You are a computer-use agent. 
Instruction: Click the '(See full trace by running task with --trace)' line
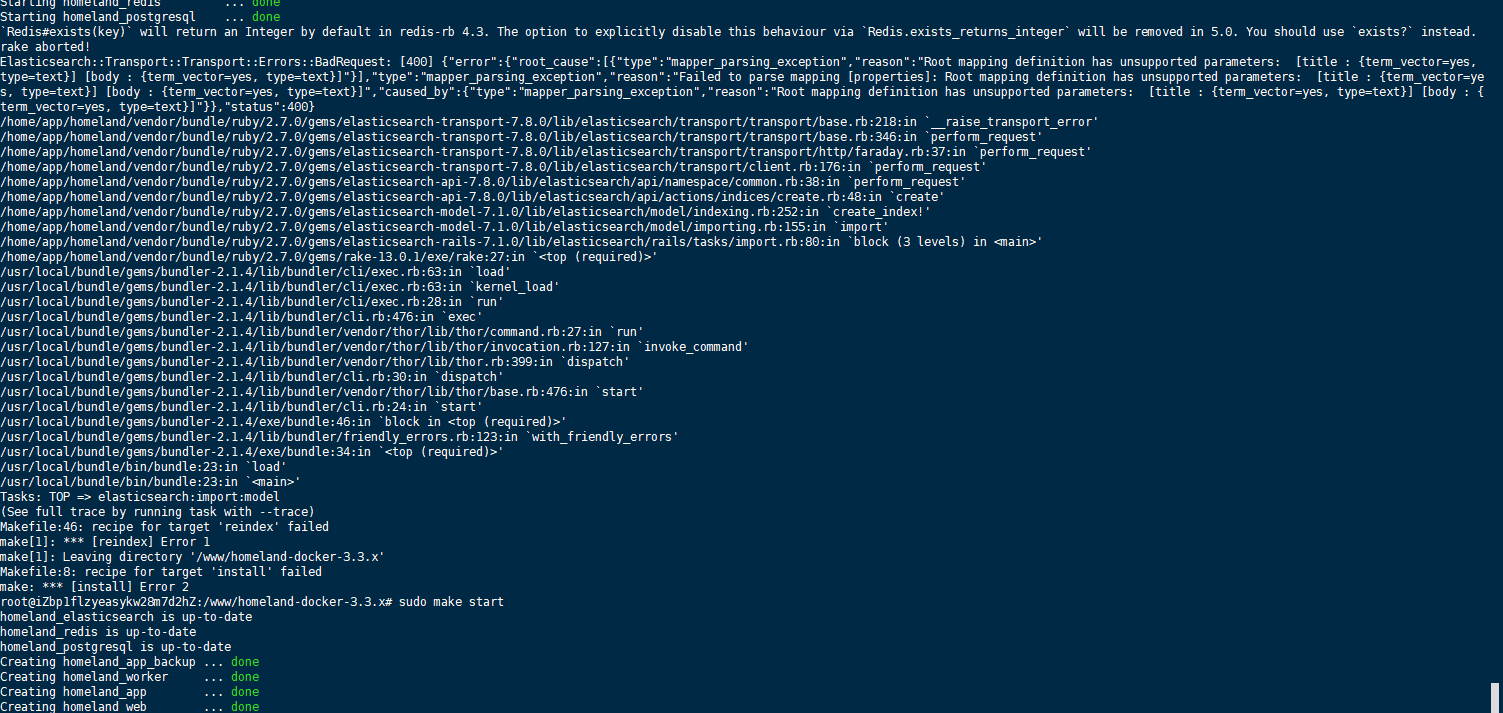(157, 512)
